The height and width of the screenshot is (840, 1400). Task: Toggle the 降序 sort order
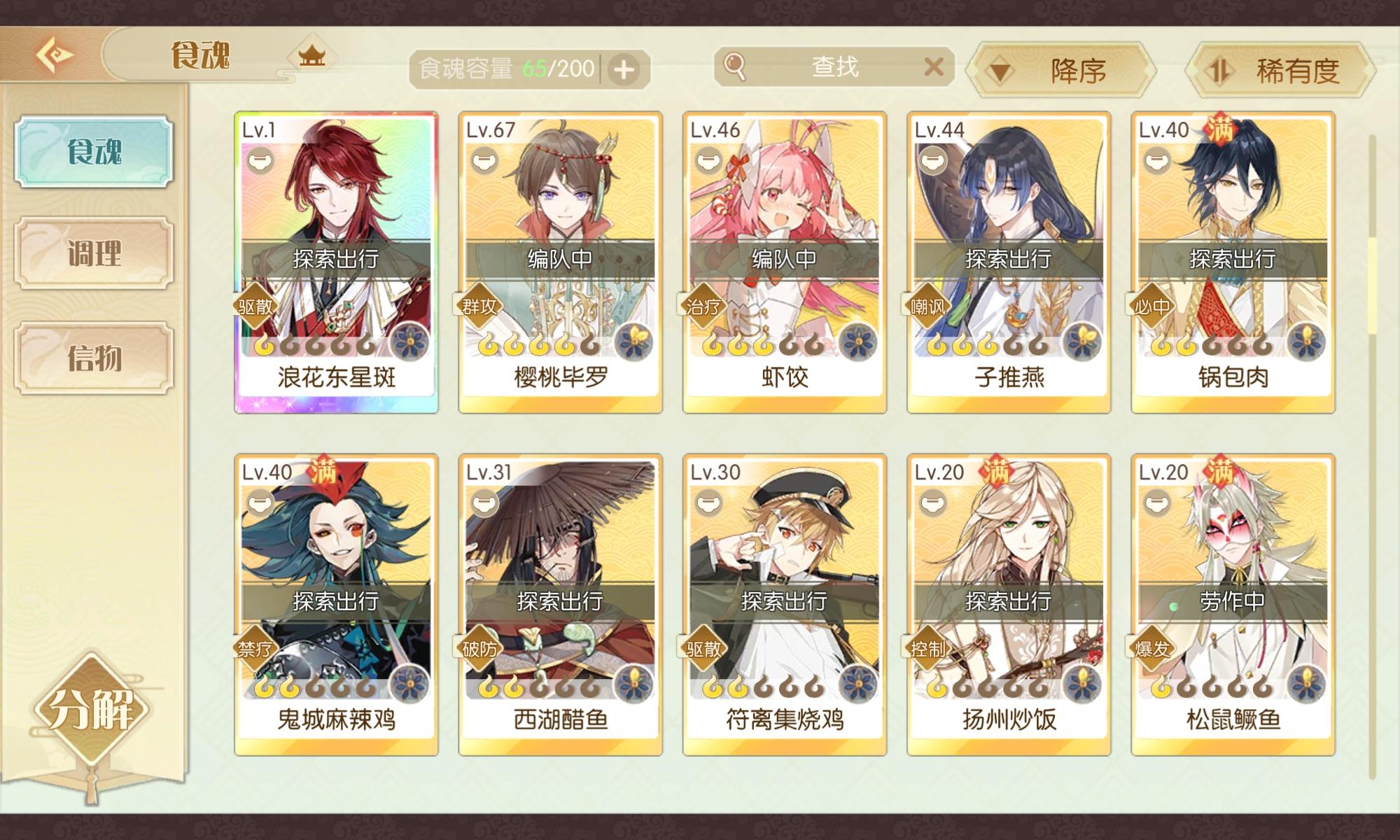point(1061,70)
